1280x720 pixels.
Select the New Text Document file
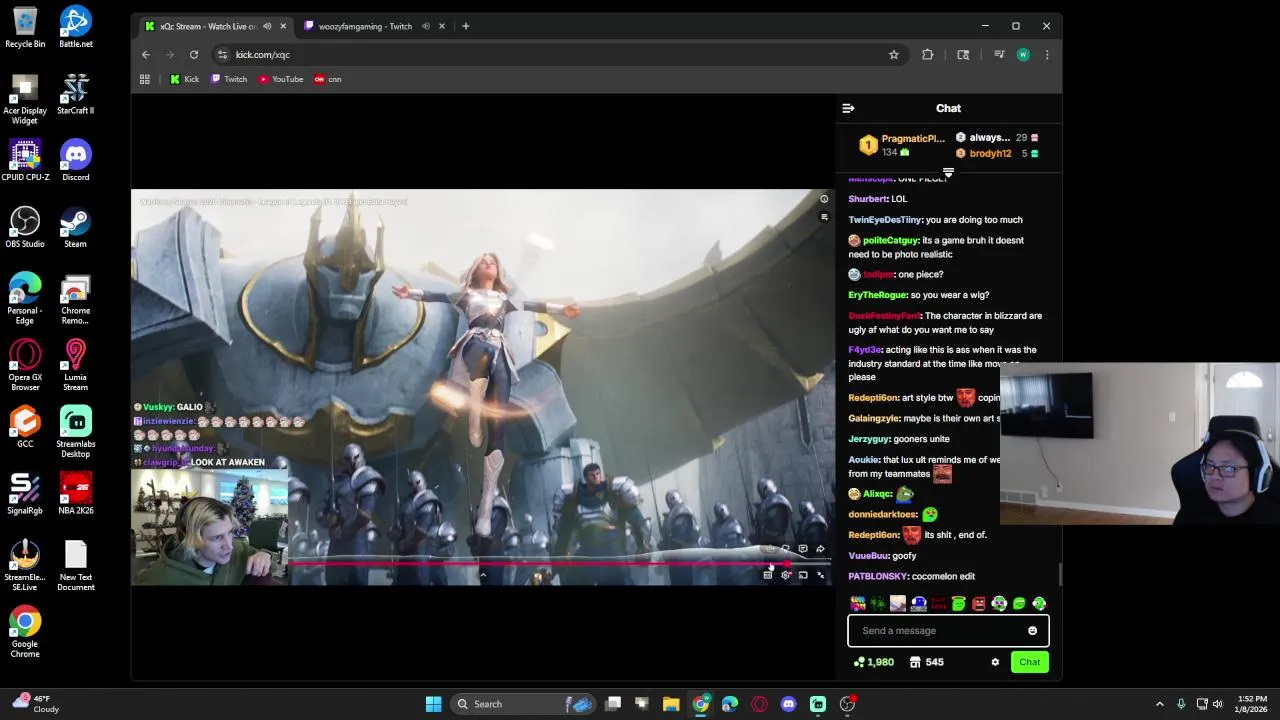pos(75,566)
